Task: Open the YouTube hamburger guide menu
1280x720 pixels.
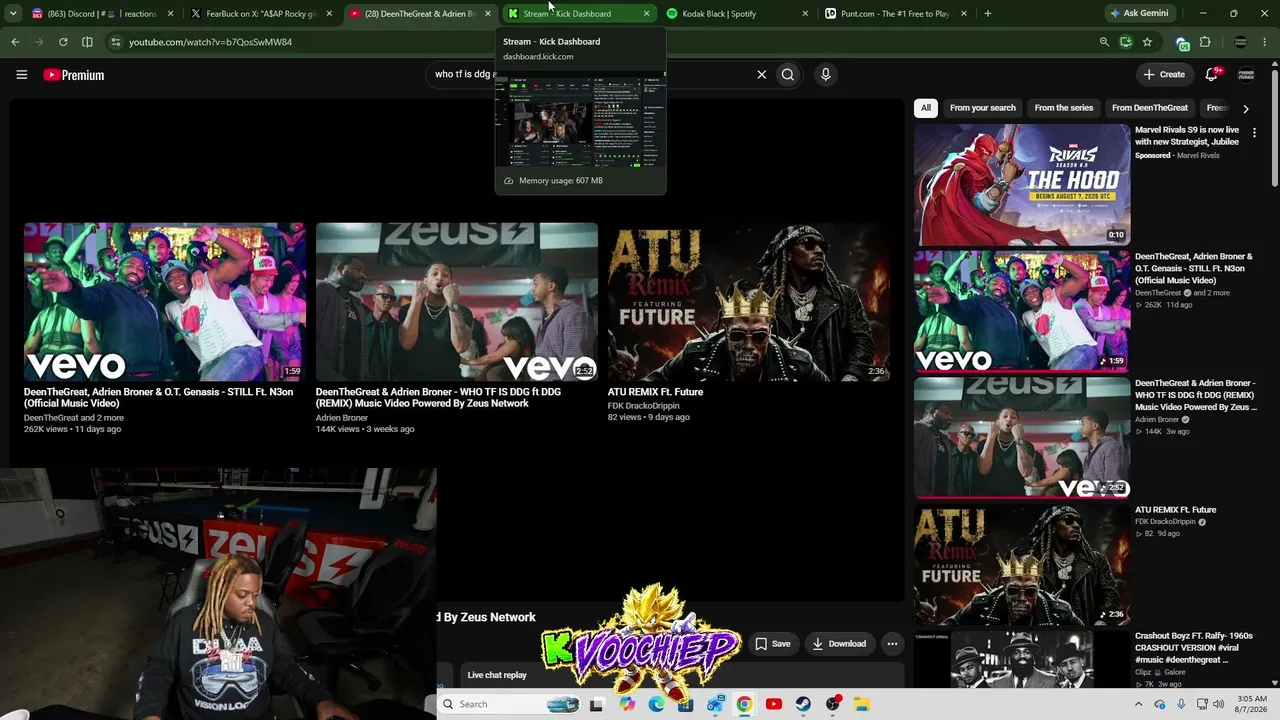Action: [x=21, y=74]
